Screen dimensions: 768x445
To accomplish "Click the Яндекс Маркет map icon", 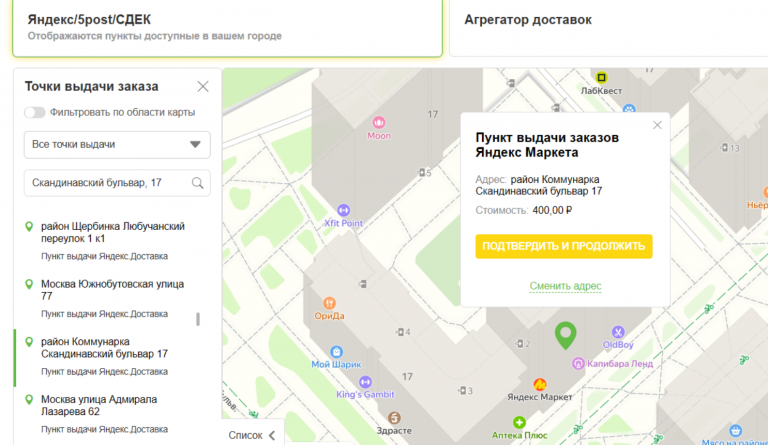I will point(540,384).
